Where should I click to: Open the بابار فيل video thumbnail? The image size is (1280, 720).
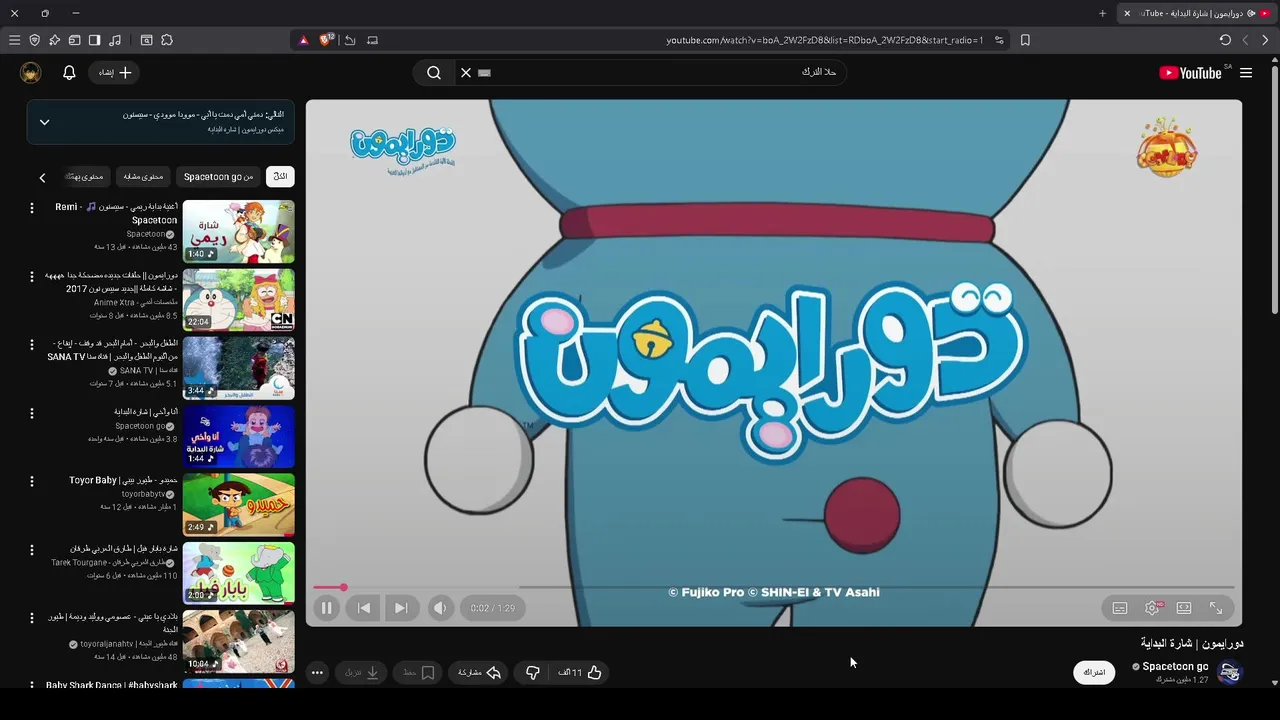click(x=239, y=572)
